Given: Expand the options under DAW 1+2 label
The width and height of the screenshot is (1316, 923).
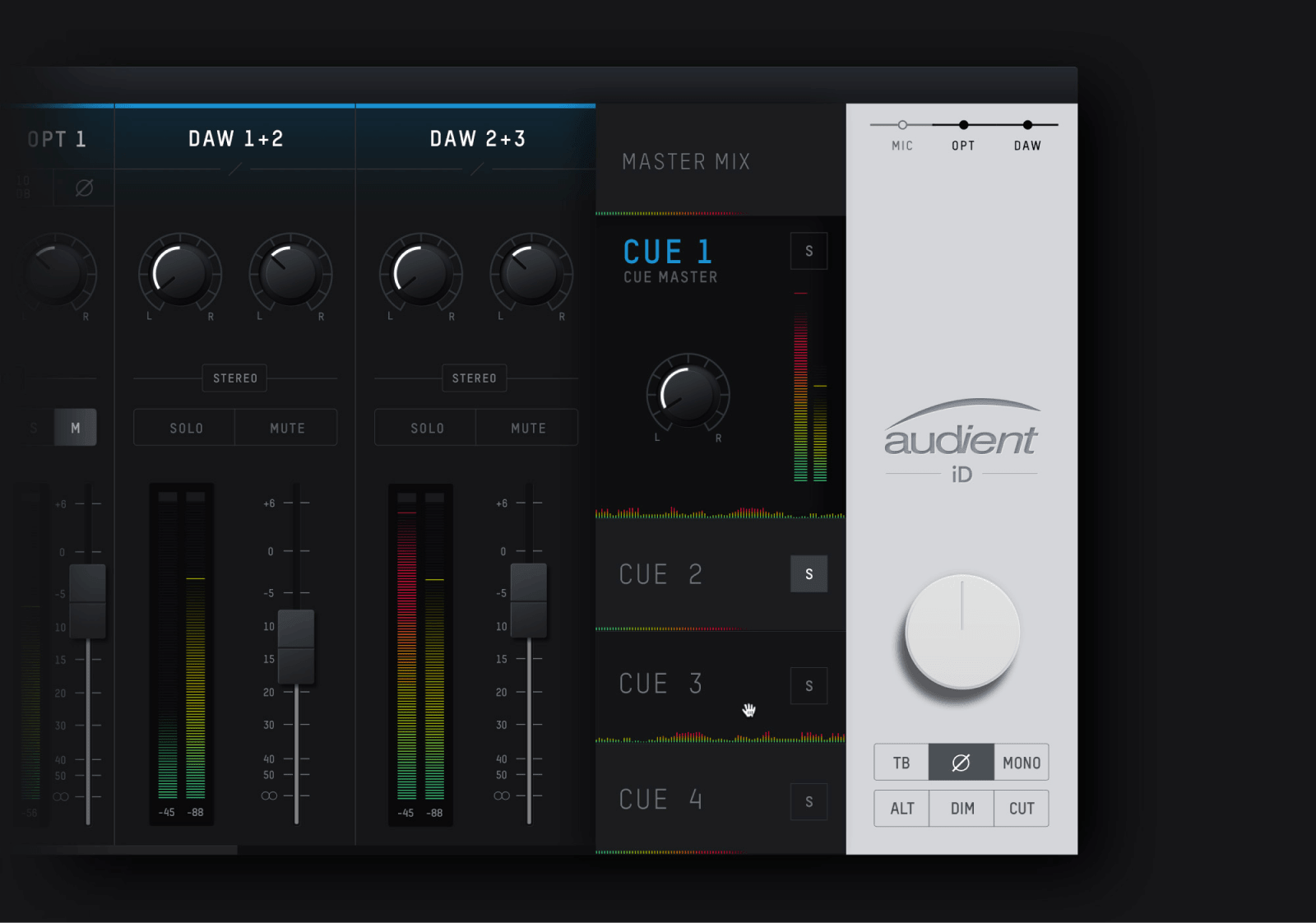Looking at the screenshot, I should pos(234,170).
